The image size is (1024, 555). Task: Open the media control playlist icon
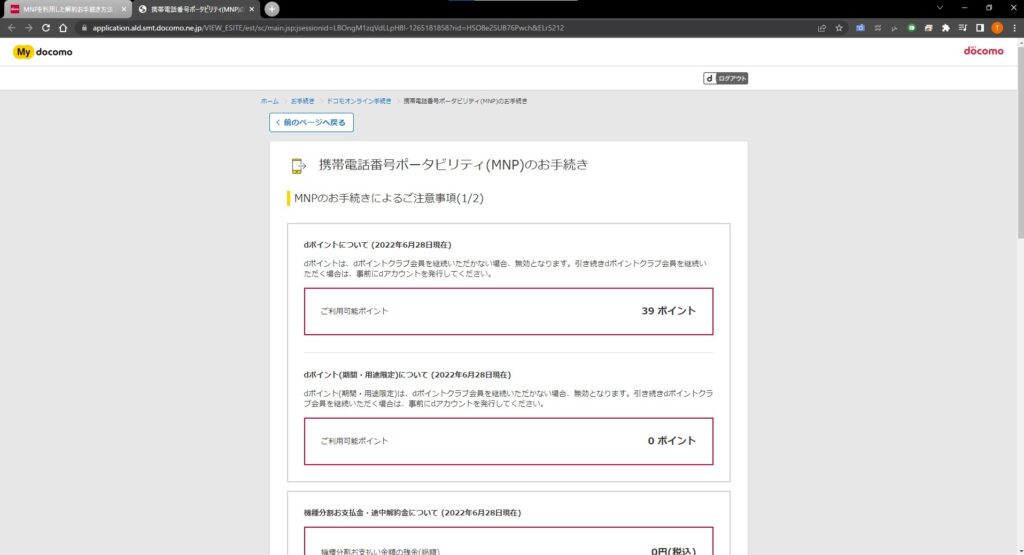point(963,28)
